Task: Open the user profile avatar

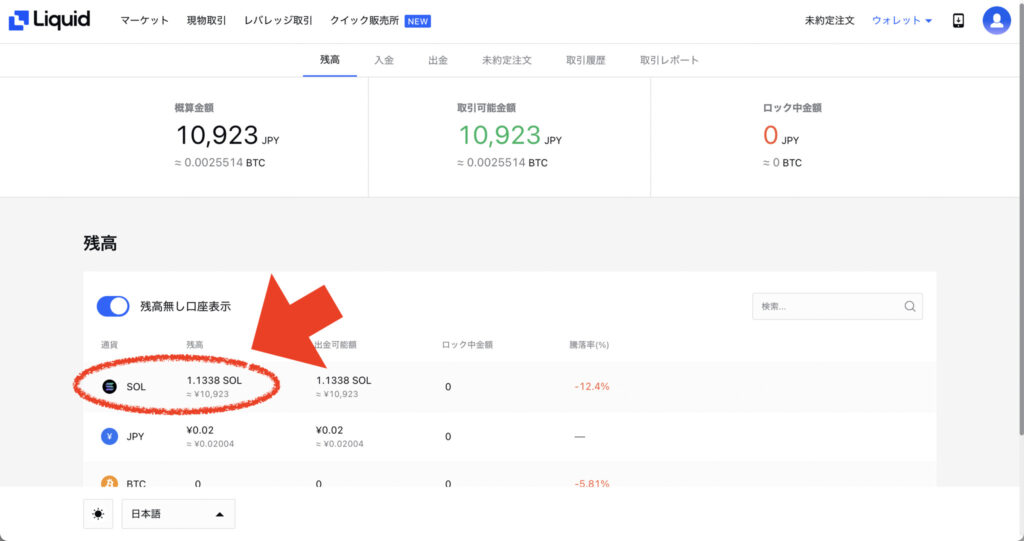Action: click(997, 20)
